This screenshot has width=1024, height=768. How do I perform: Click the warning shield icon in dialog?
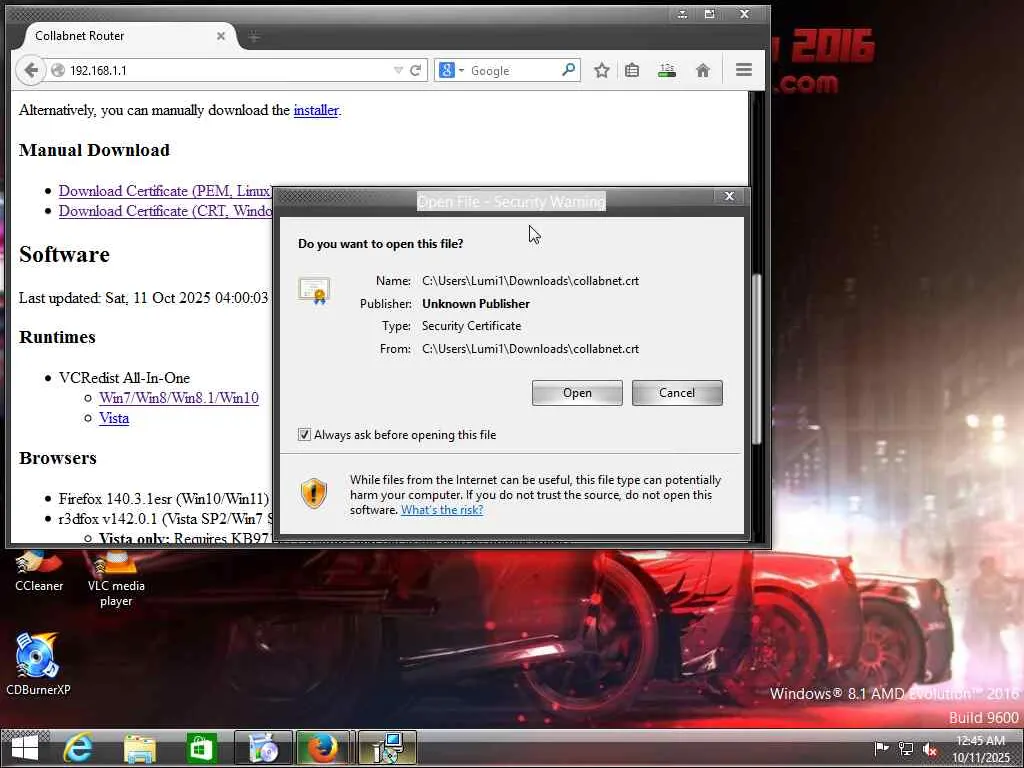pyautogui.click(x=314, y=493)
